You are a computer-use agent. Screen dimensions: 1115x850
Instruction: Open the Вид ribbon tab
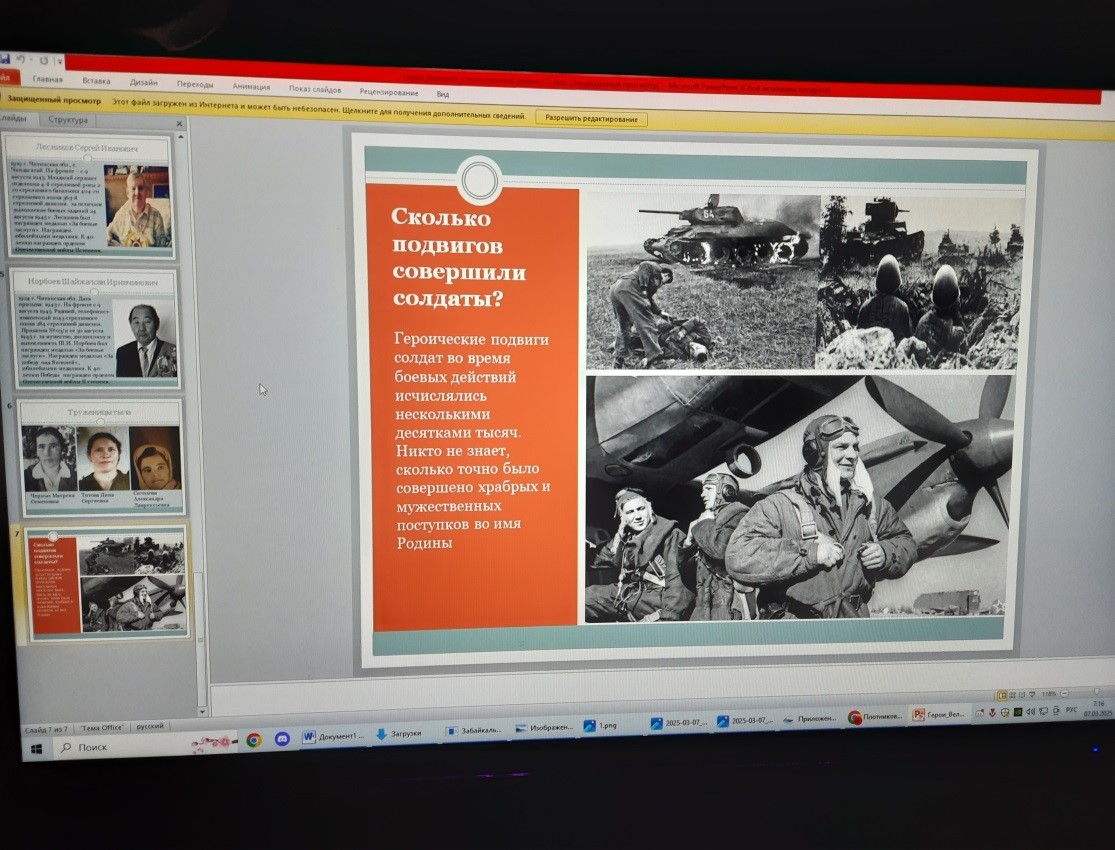pyautogui.click(x=442, y=94)
